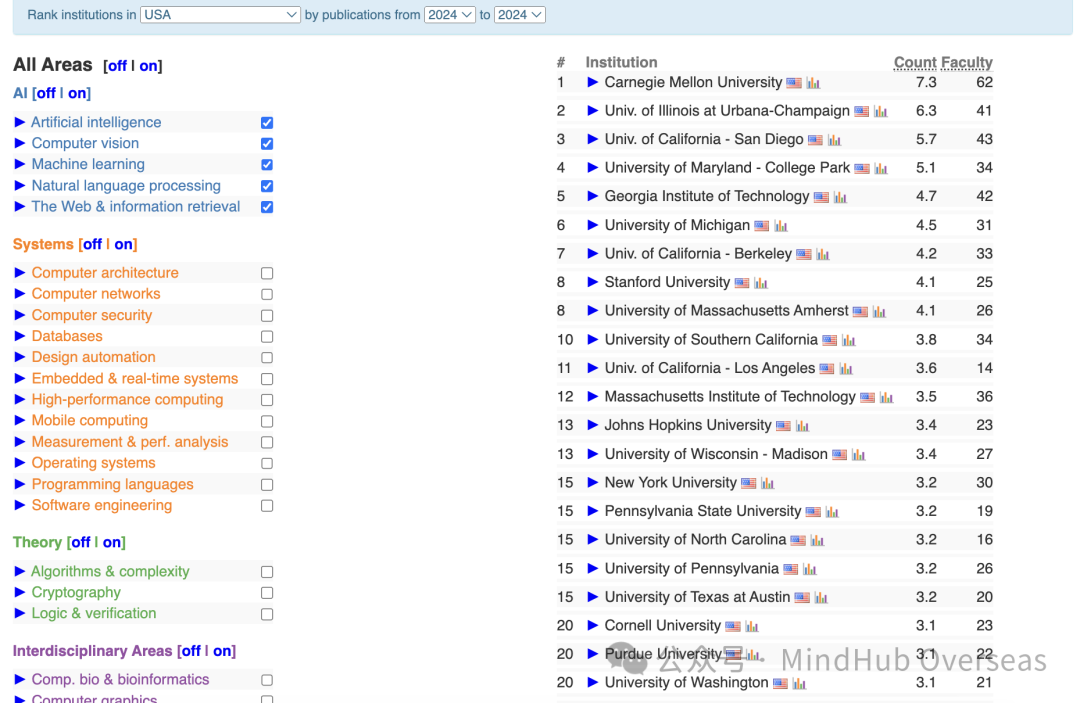1080x703 pixels.
Task: Expand the Mobile computing triangle
Action: (20, 421)
